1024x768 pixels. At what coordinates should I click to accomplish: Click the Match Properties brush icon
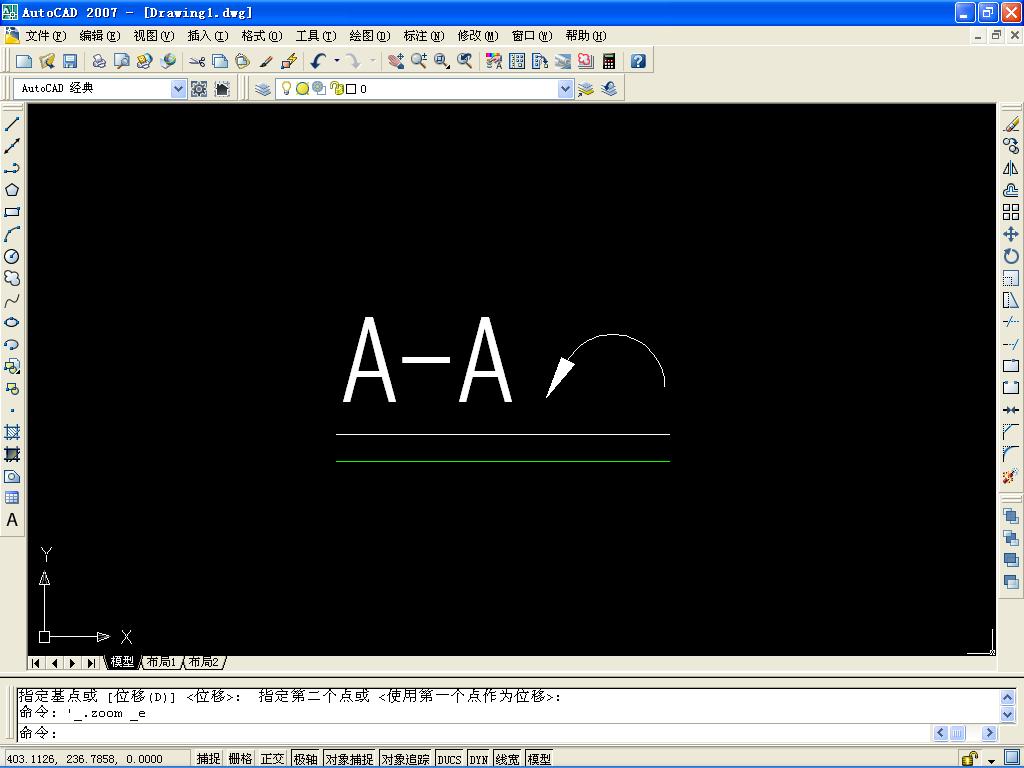(266, 61)
